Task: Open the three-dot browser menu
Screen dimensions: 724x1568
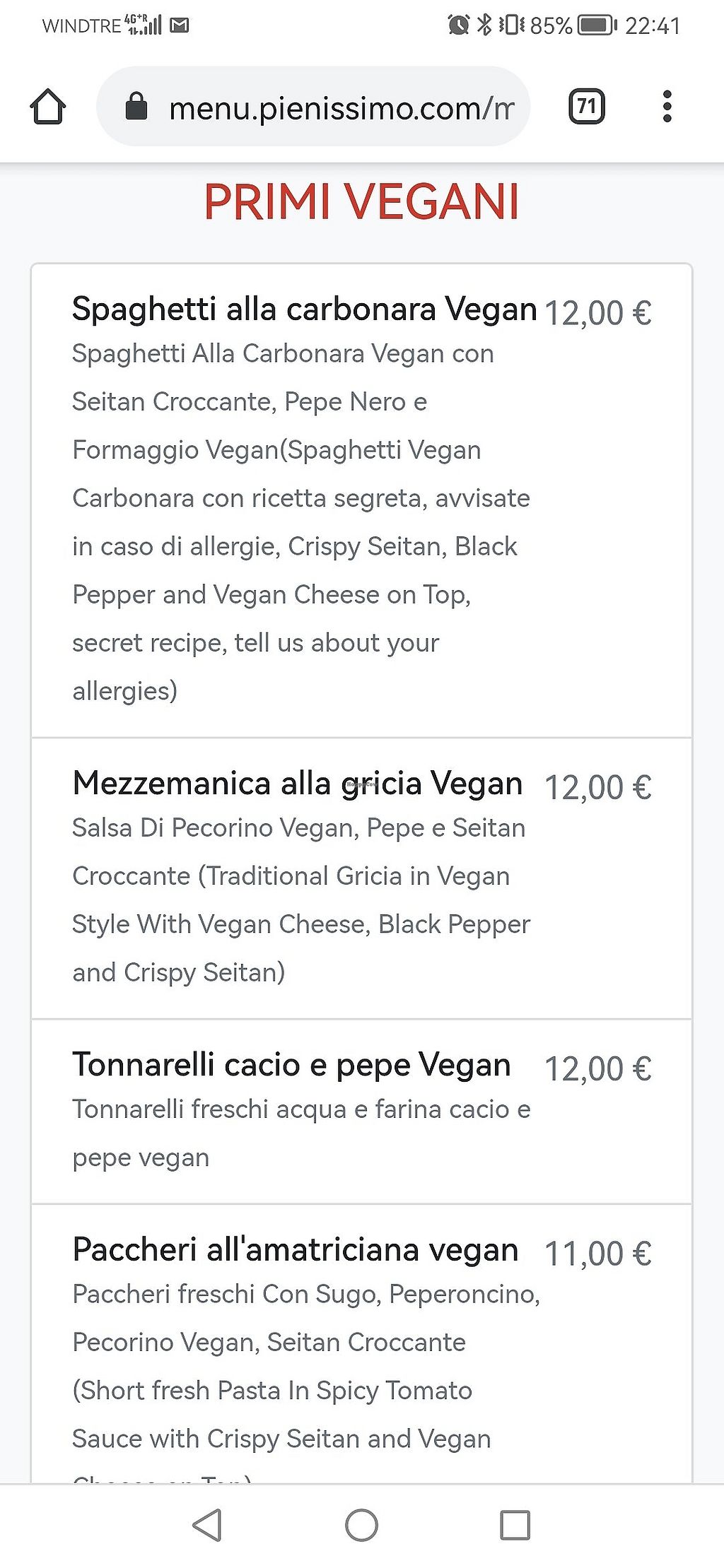Action: pos(667,107)
